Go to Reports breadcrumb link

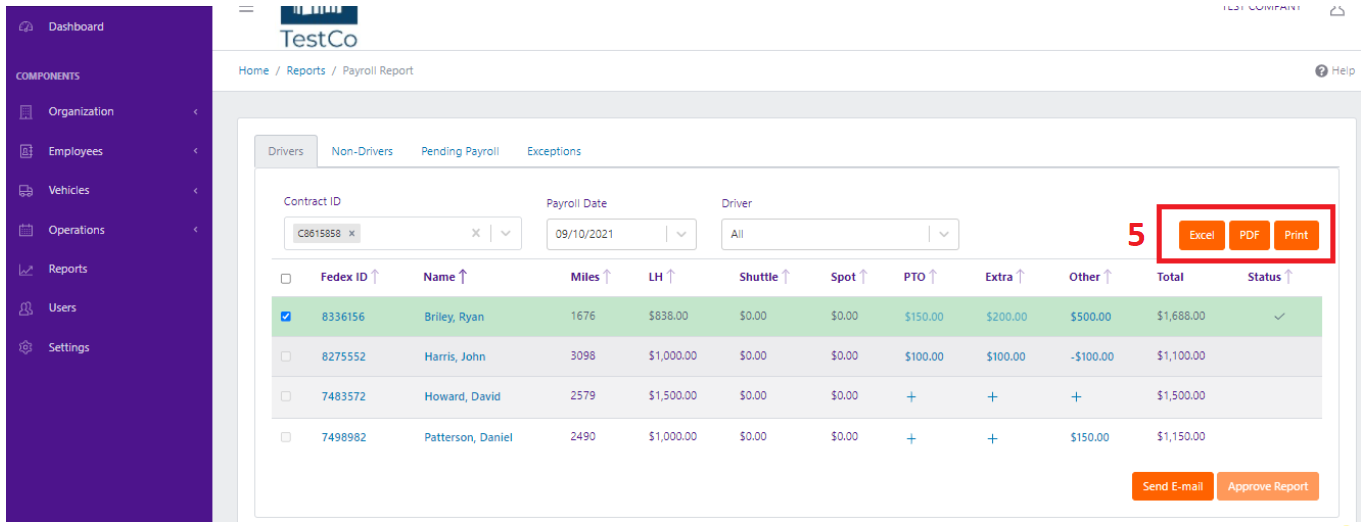(x=306, y=71)
